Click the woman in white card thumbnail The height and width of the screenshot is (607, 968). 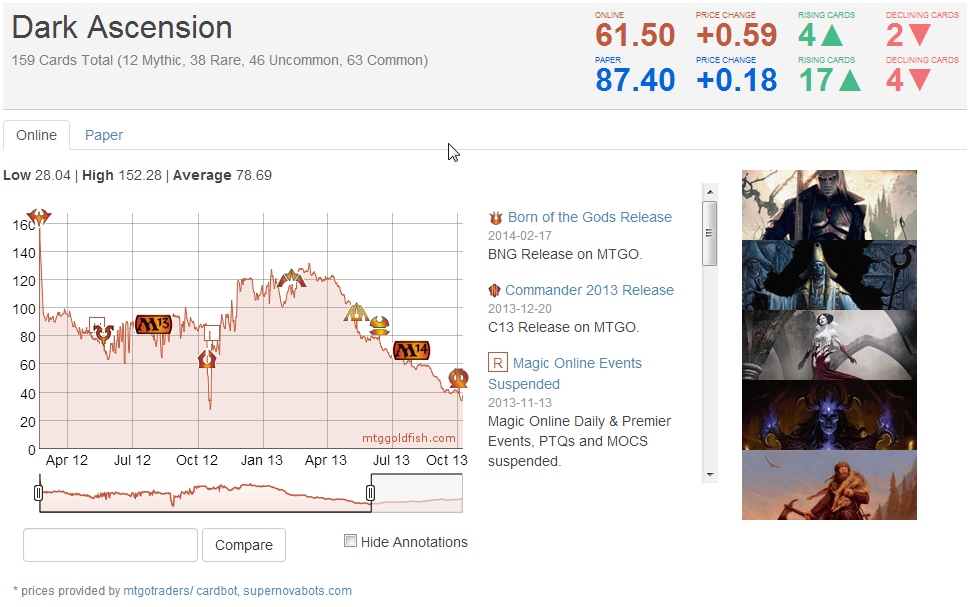[829, 345]
